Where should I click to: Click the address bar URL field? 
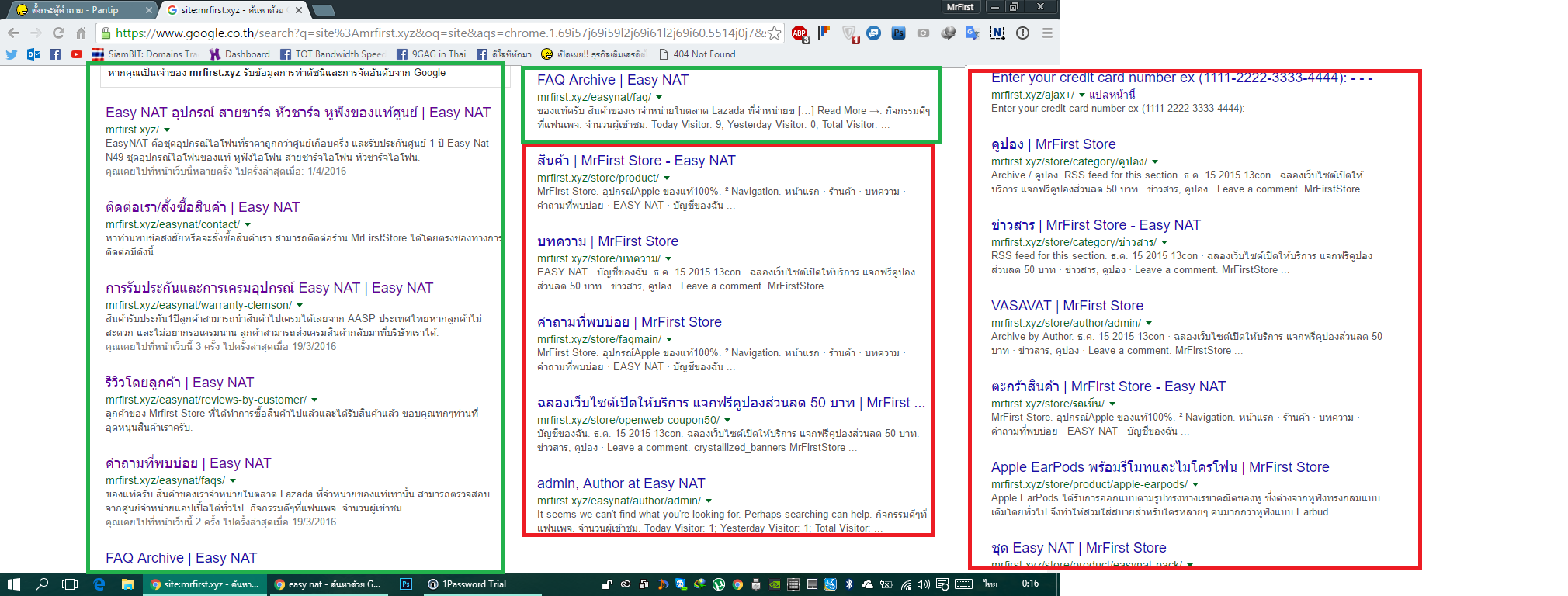tap(439, 33)
